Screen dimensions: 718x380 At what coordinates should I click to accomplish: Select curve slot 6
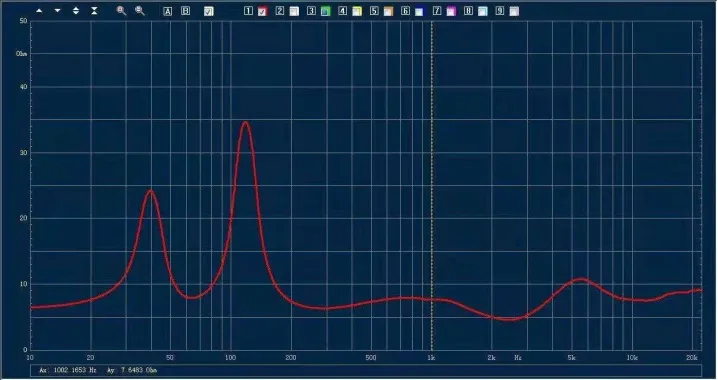(405, 11)
